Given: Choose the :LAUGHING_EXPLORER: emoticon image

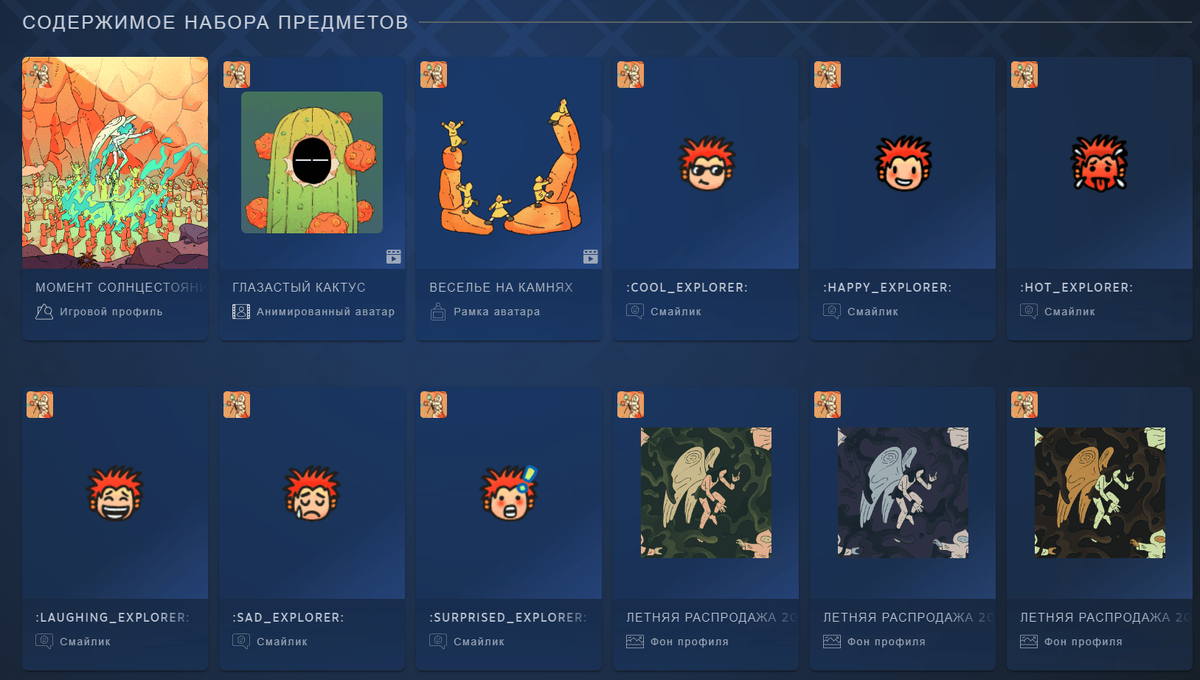Looking at the screenshot, I should [x=115, y=495].
